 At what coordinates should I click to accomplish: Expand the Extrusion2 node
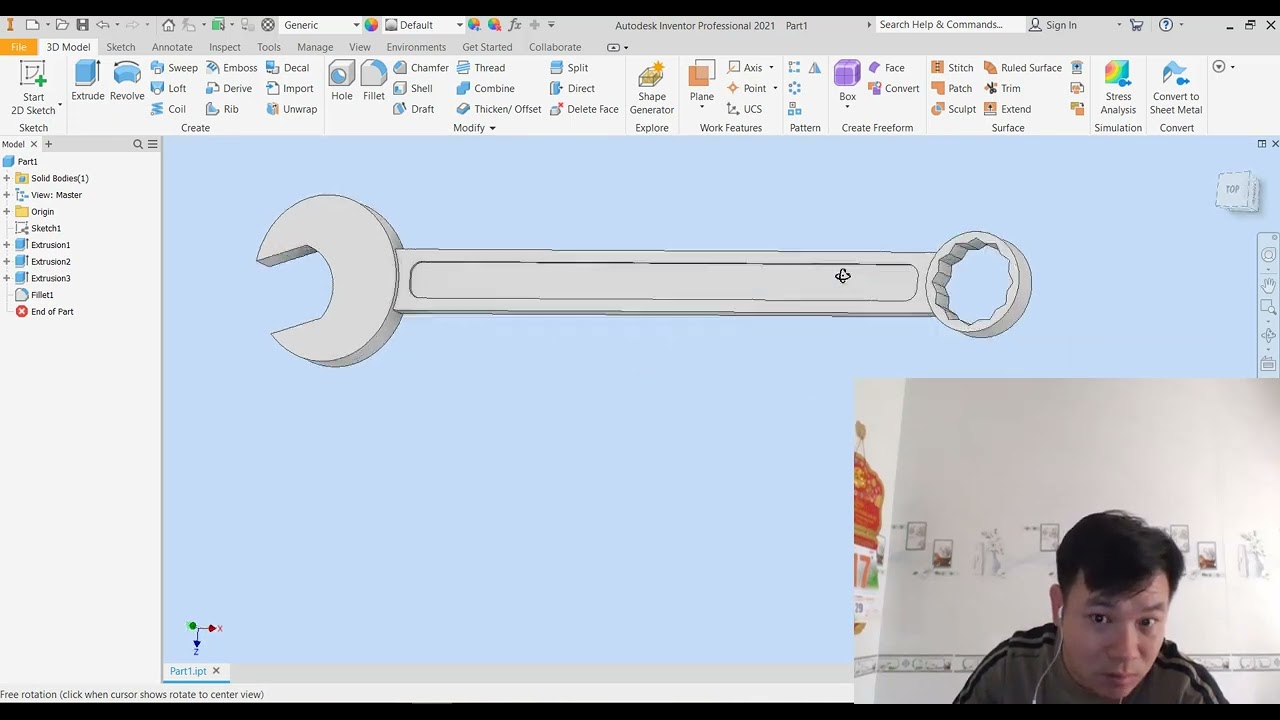(x=7, y=261)
